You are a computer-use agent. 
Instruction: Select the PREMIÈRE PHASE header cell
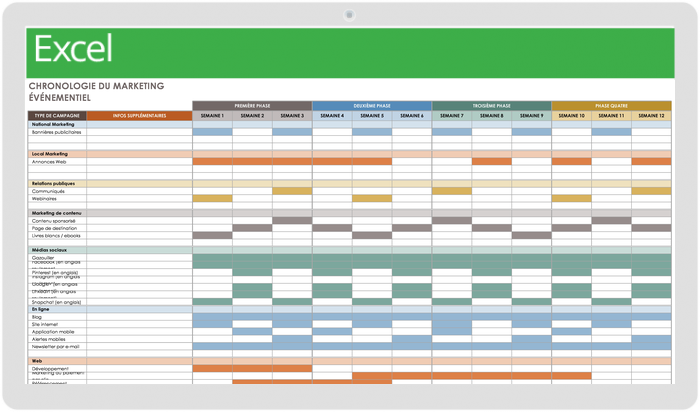coord(251,105)
